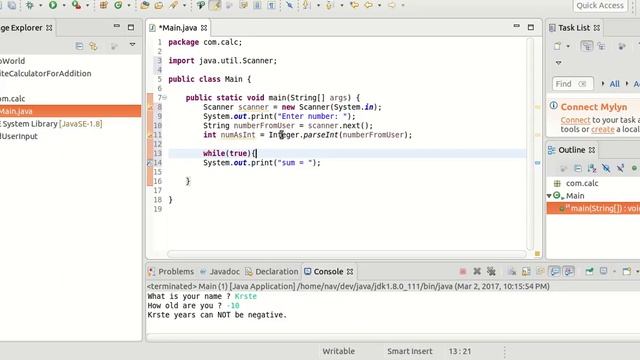Click the Quick Access search field

tap(600, 5)
